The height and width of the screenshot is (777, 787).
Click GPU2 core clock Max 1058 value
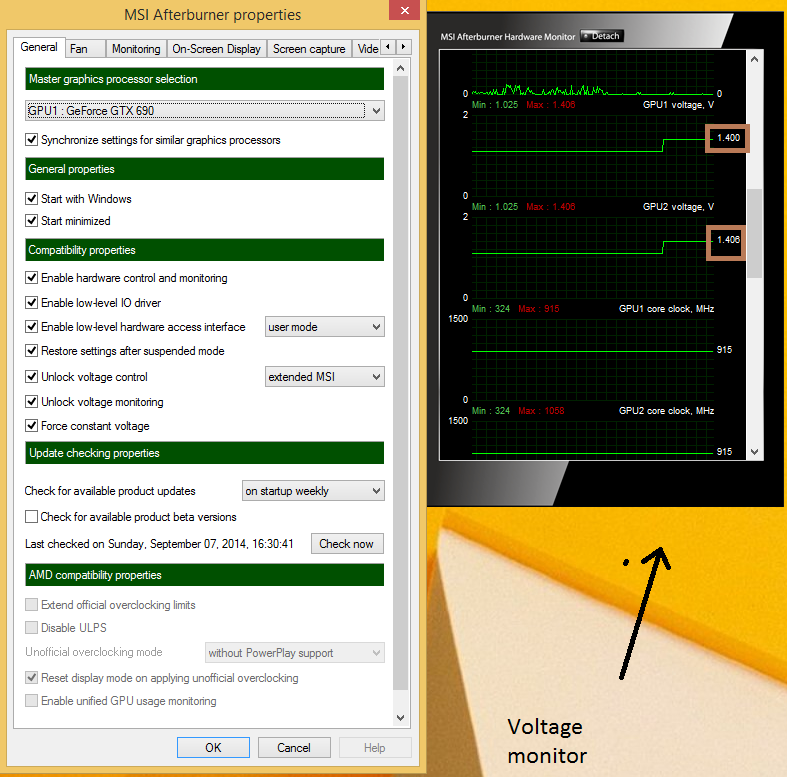click(x=541, y=411)
